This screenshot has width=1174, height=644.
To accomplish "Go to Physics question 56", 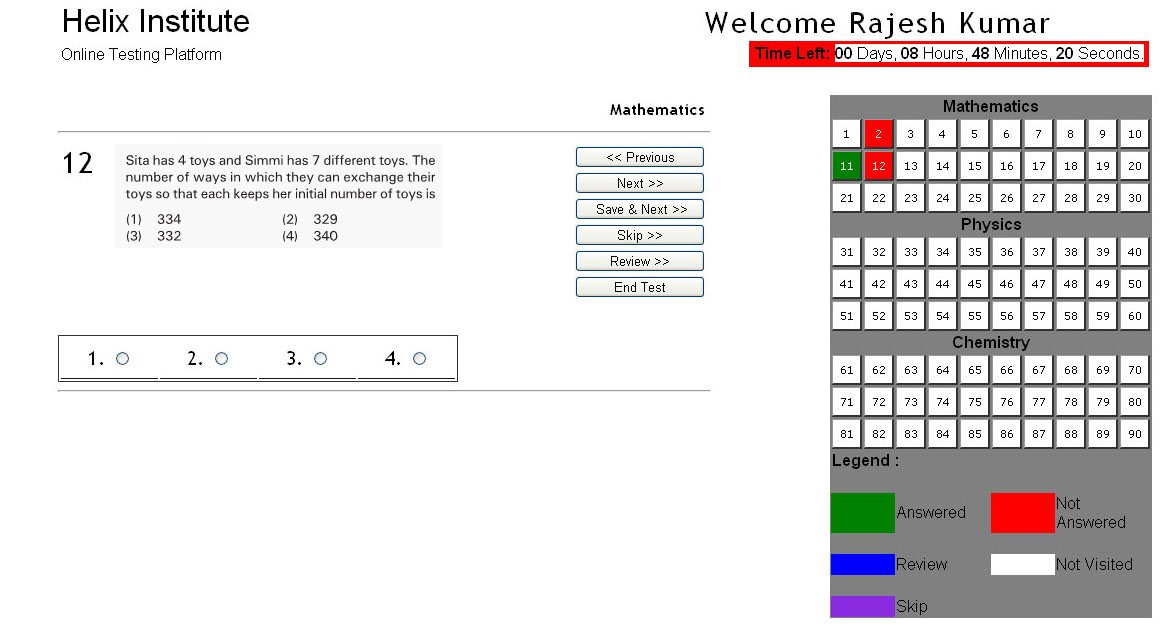I will [x=1006, y=316].
